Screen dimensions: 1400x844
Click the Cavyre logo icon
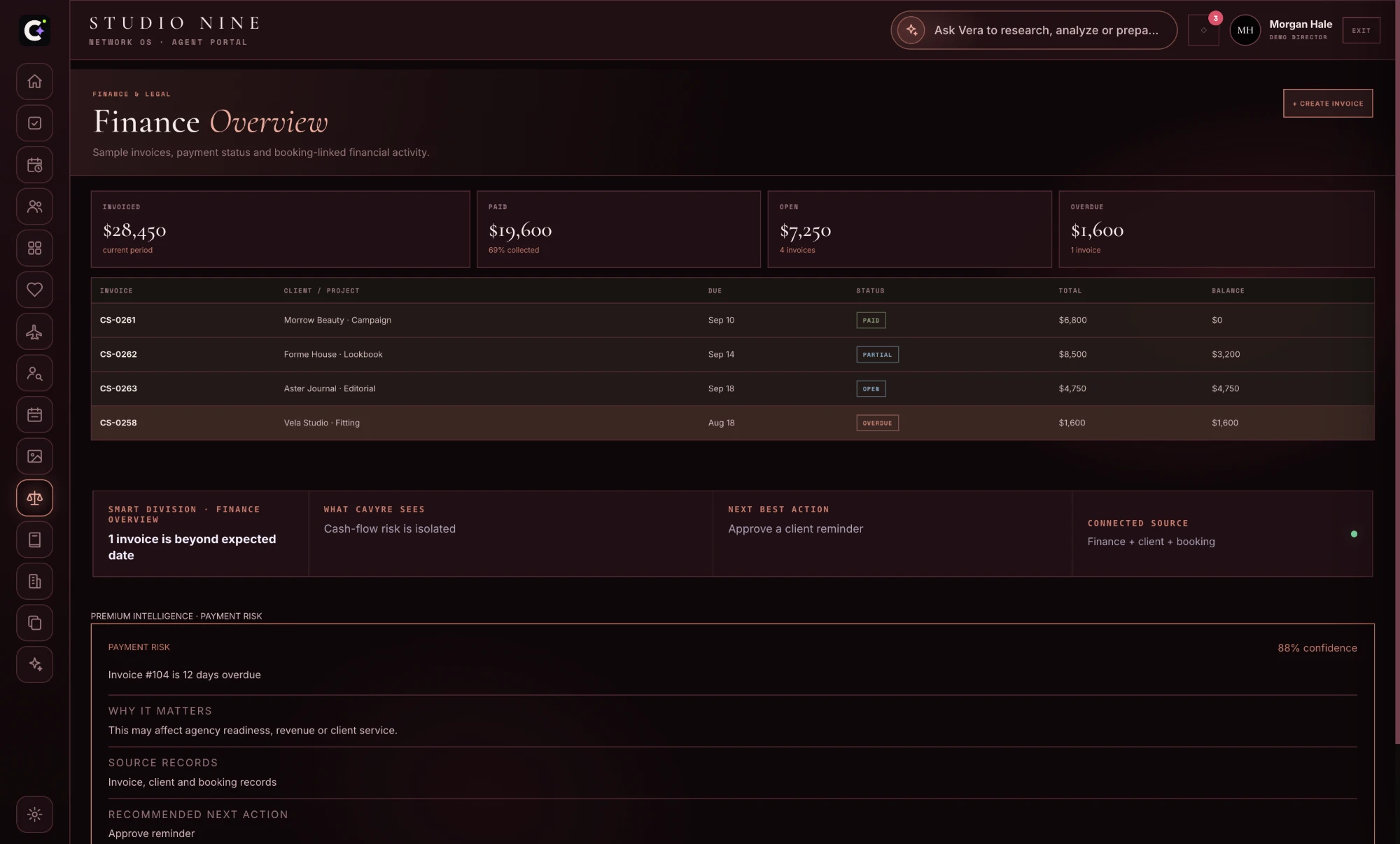[x=34, y=30]
